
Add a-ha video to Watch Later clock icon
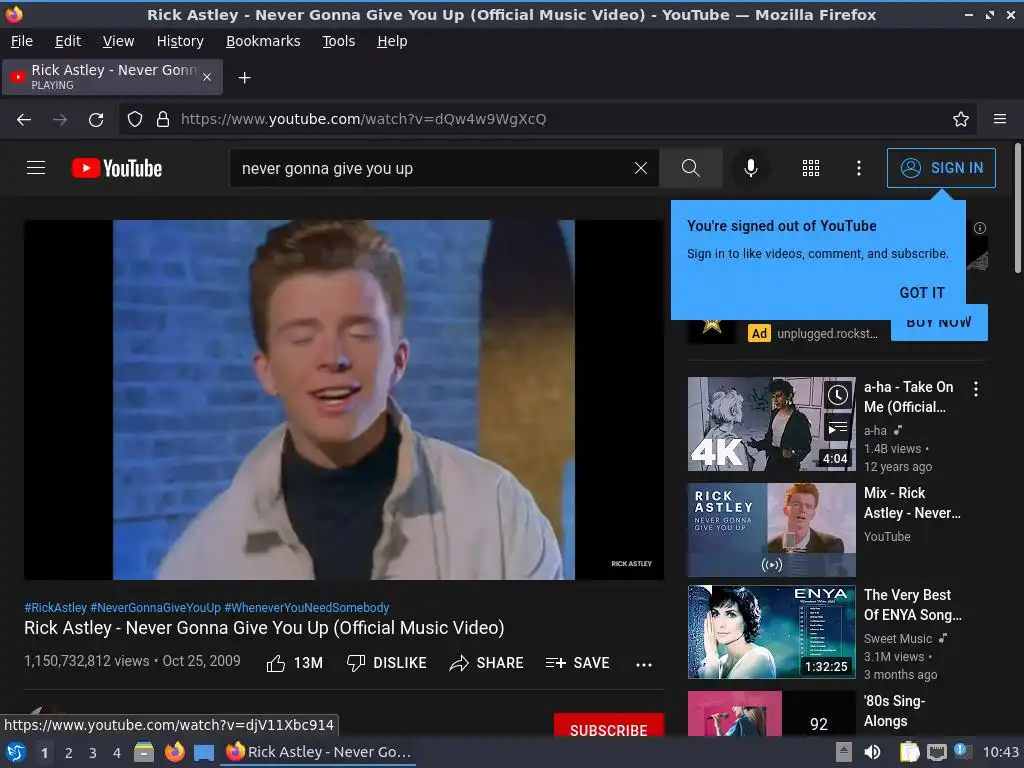coord(838,395)
